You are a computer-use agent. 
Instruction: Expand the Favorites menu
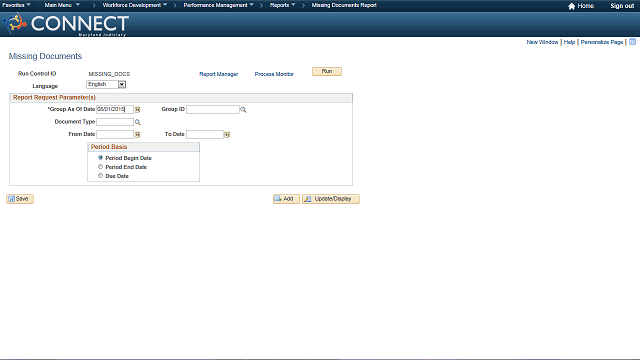[x=16, y=5]
